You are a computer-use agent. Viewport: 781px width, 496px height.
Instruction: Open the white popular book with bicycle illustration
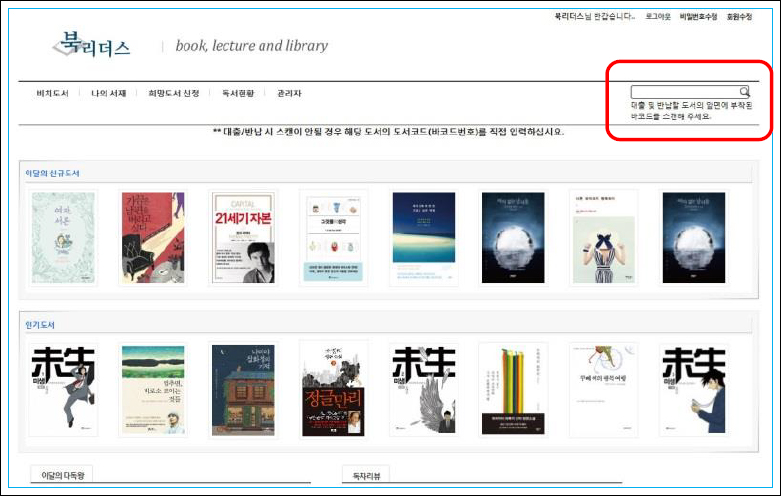(x=604, y=390)
